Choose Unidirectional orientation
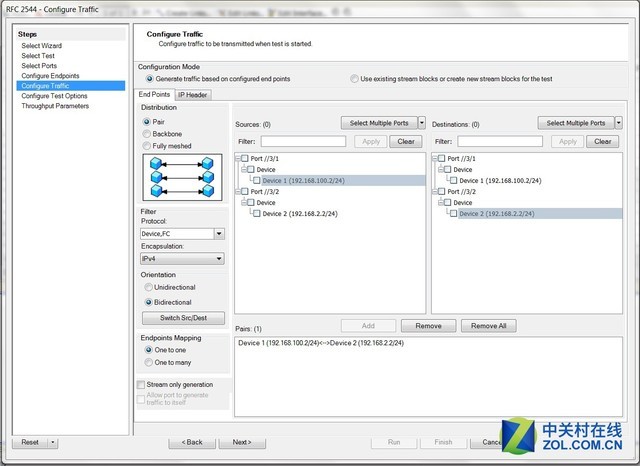Viewport: 640px width, 466px height. point(147,287)
